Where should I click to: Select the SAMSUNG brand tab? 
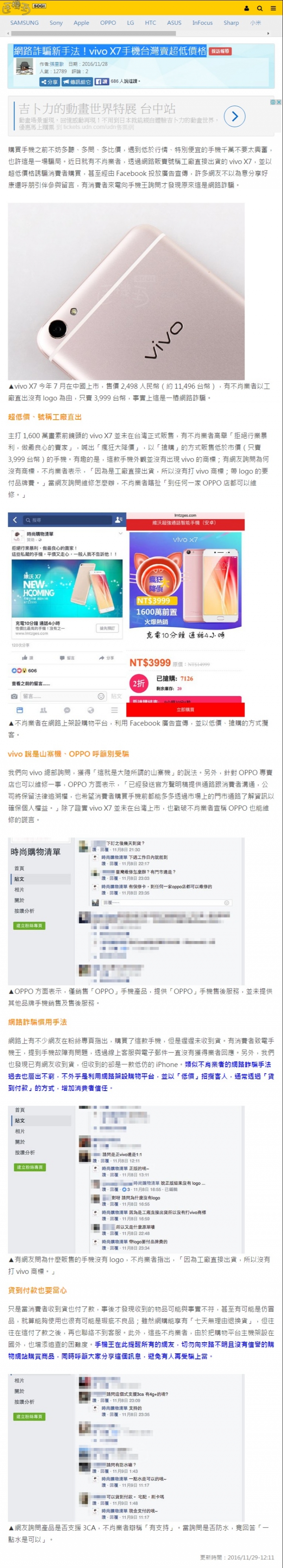(24, 22)
